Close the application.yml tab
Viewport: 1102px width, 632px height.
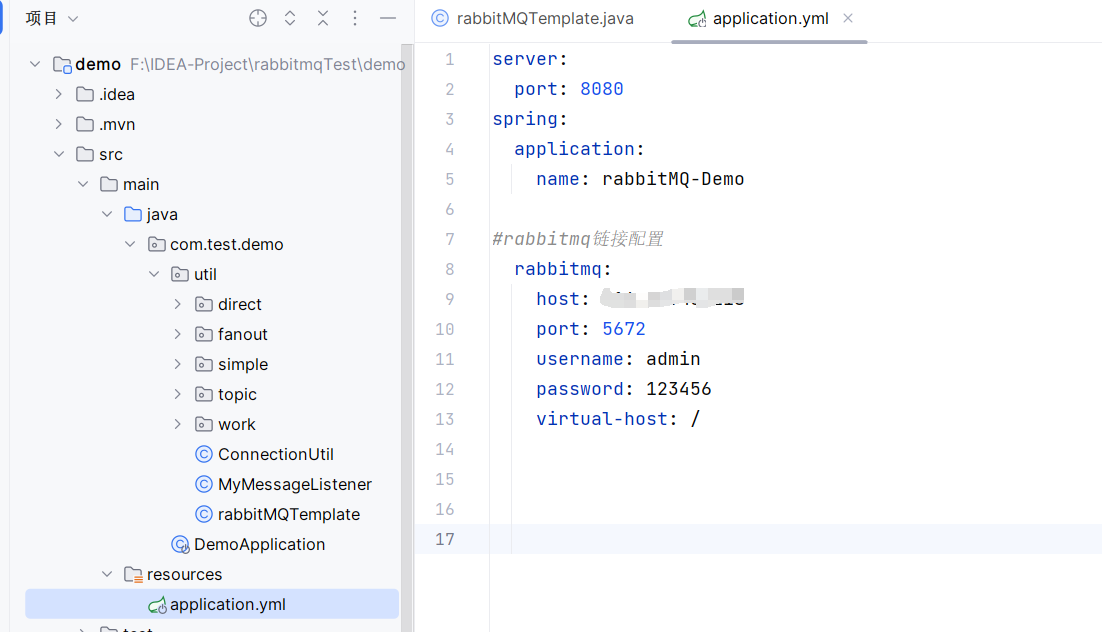[848, 18]
